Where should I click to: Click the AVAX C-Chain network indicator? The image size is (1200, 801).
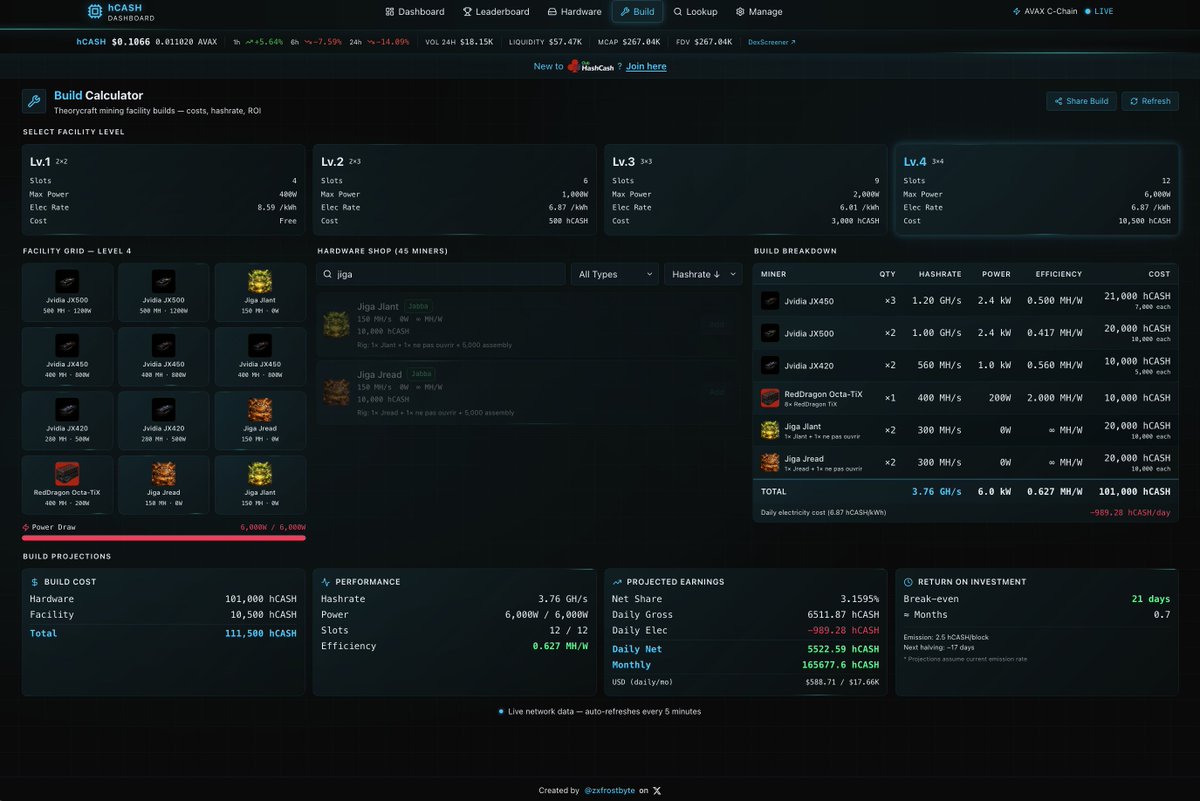pyautogui.click(x=1045, y=12)
